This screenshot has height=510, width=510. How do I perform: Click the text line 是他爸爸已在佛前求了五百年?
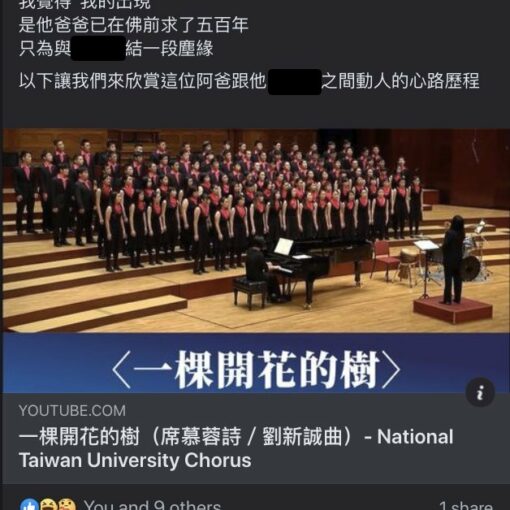click(x=133, y=25)
